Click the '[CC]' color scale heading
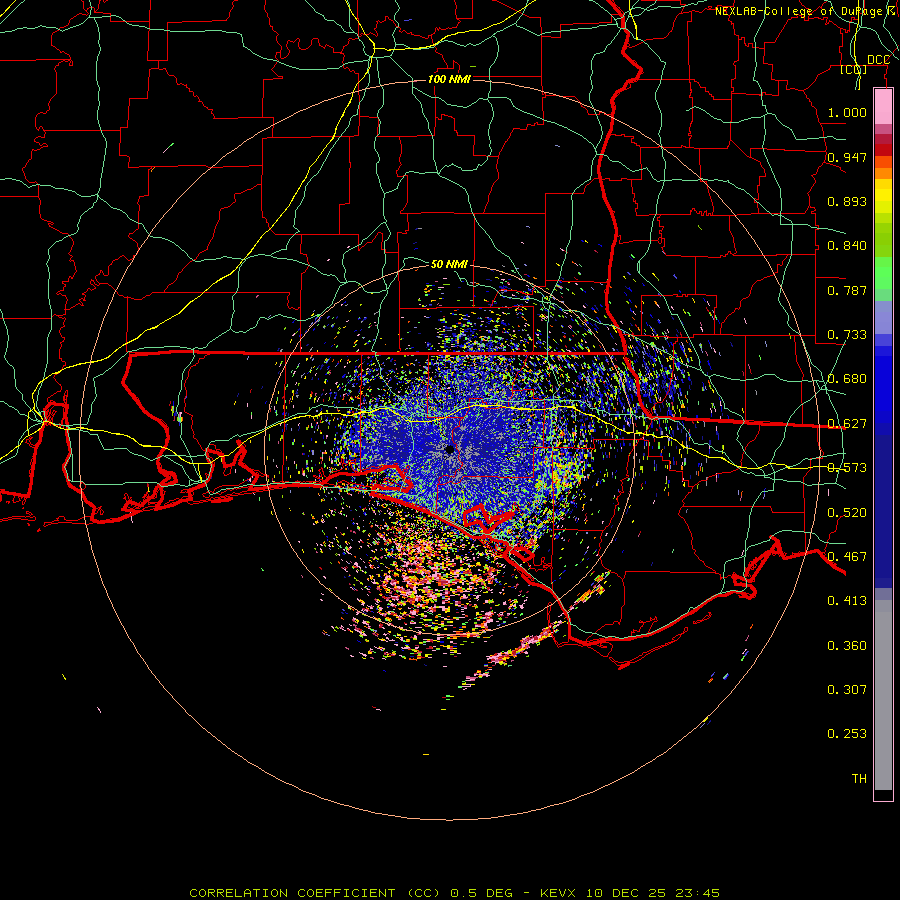This screenshot has width=900, height=900. coord(854,69)
